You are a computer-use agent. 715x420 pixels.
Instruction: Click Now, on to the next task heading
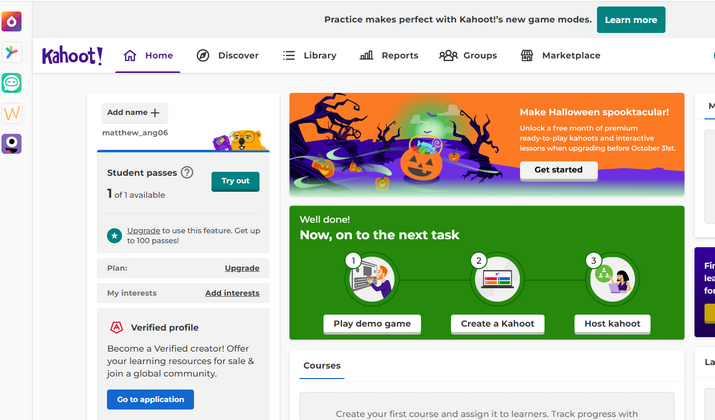[379, 235]
